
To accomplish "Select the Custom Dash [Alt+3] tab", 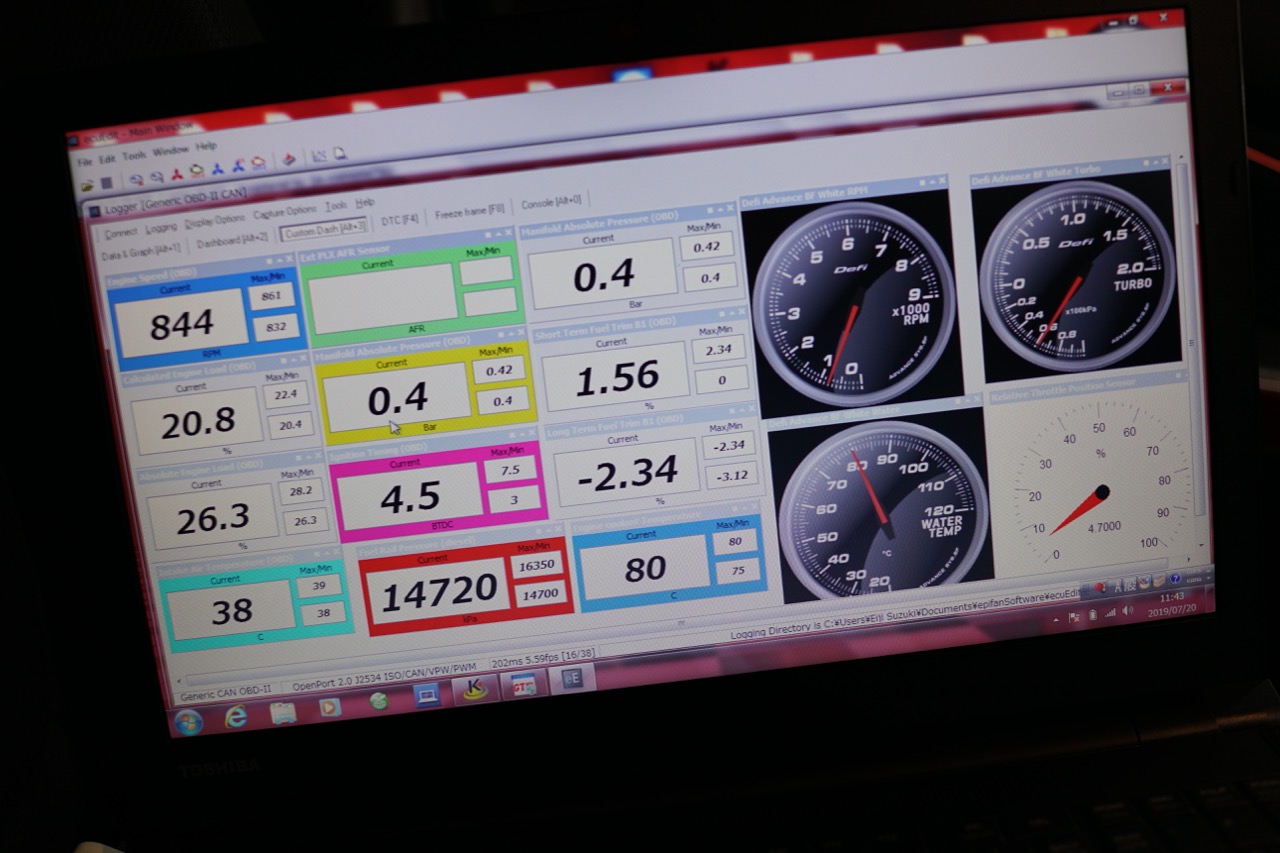I will (x=324, y=229).
